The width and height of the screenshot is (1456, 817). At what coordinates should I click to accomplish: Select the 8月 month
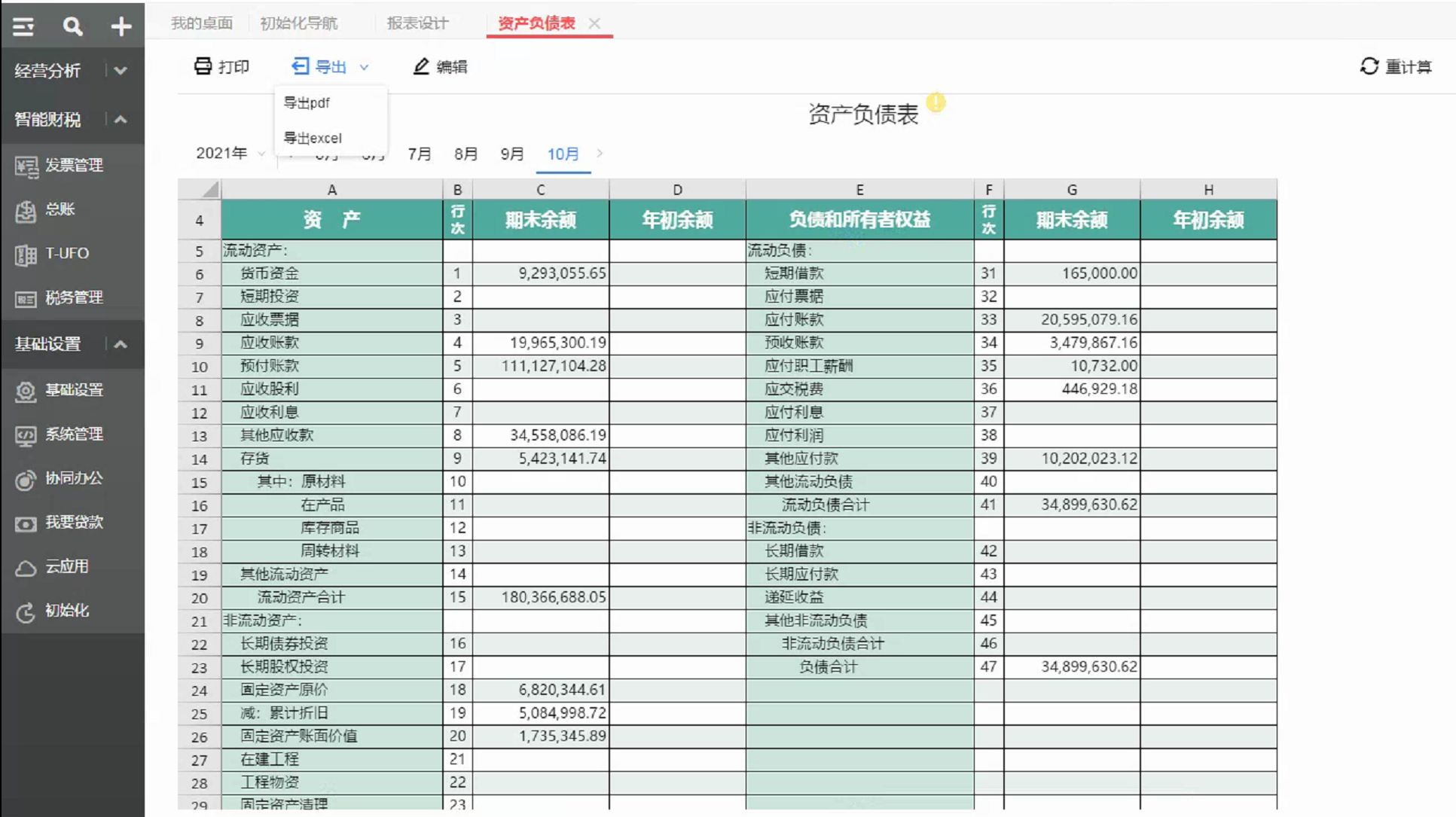(x=466, y=154)
